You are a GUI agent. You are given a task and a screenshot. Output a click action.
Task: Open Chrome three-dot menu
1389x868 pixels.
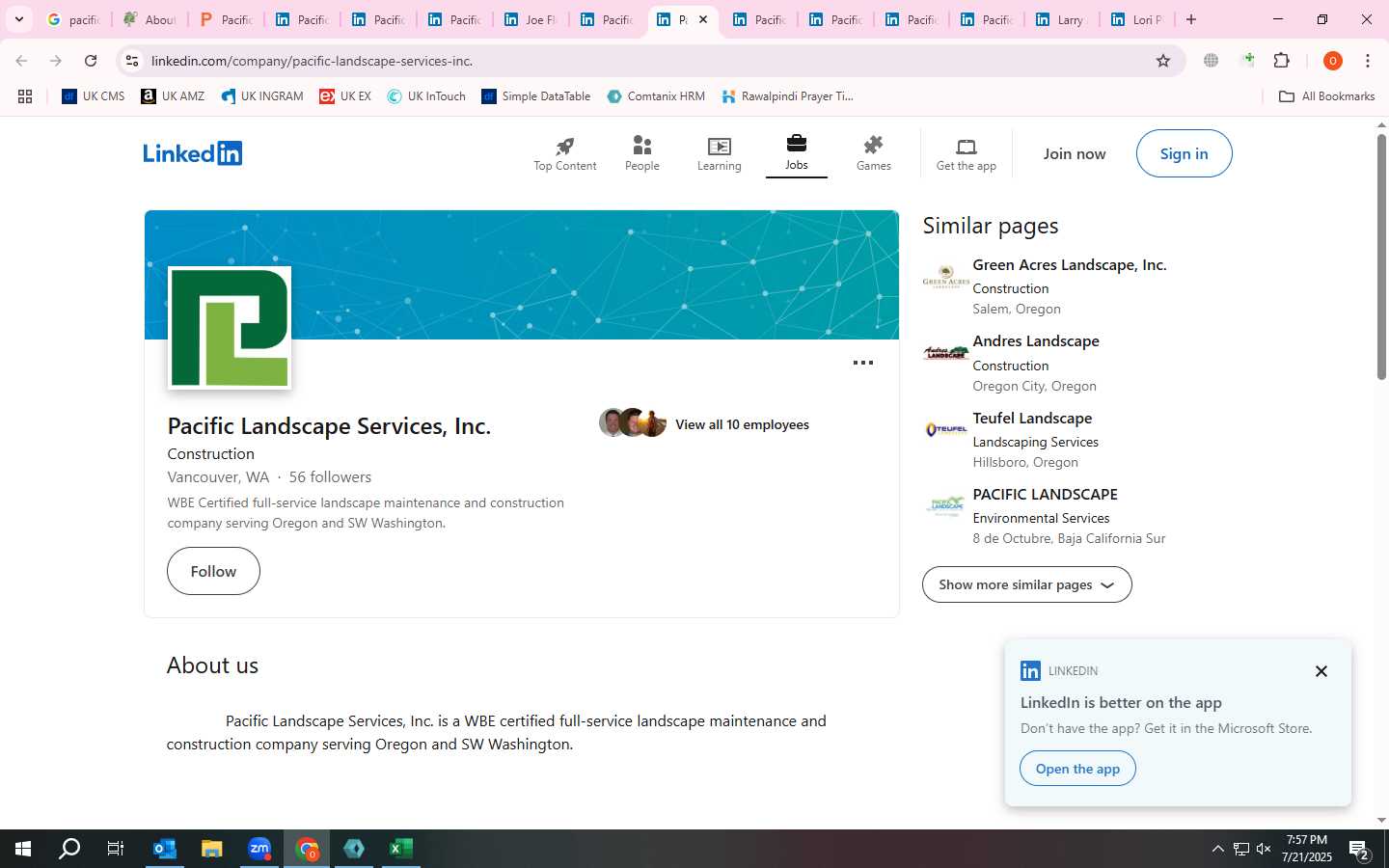[1368, 61]
